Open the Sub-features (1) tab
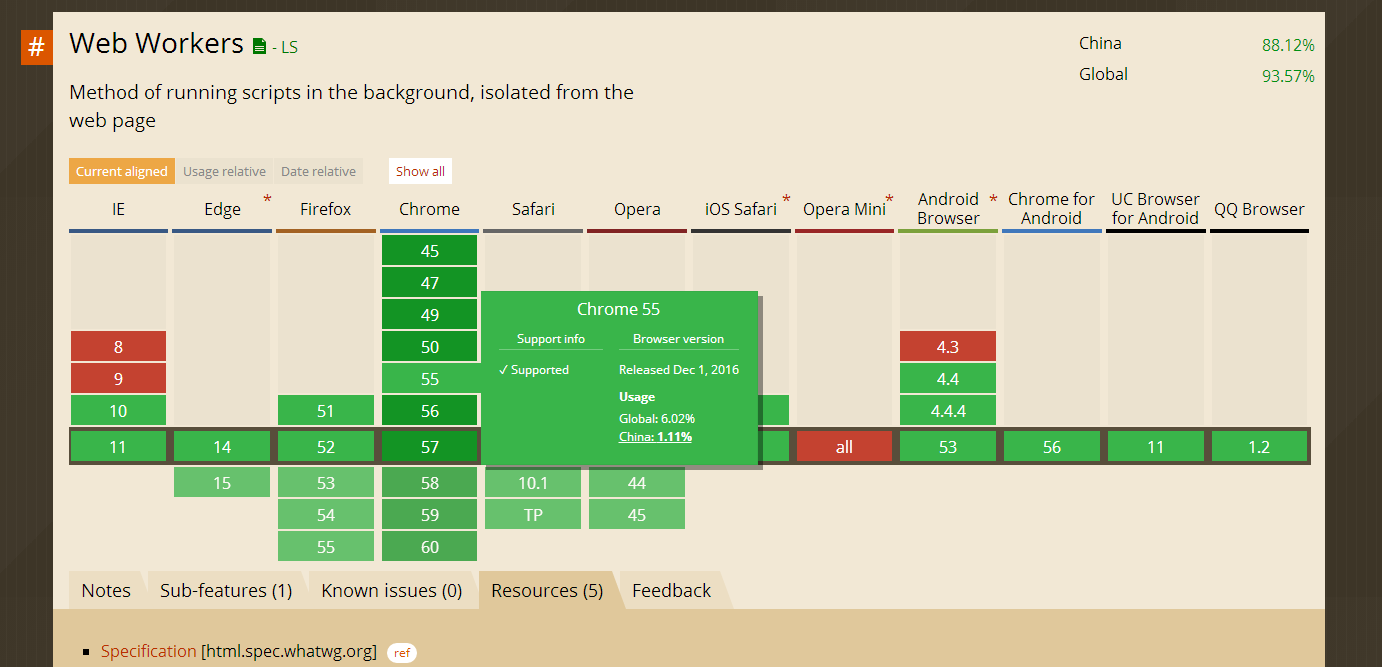The image size is (1382, 667). pyautogui.click(x=226, y=590)
